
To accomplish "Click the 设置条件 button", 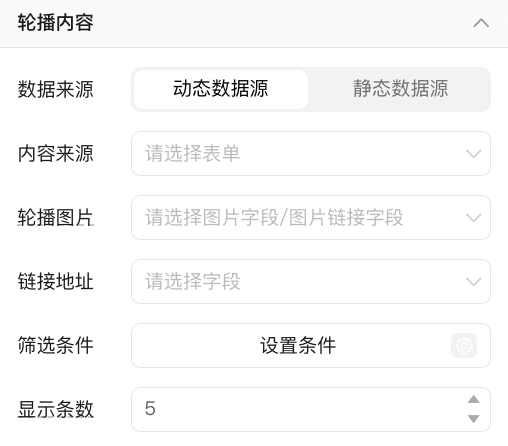I will pos(311,345).
